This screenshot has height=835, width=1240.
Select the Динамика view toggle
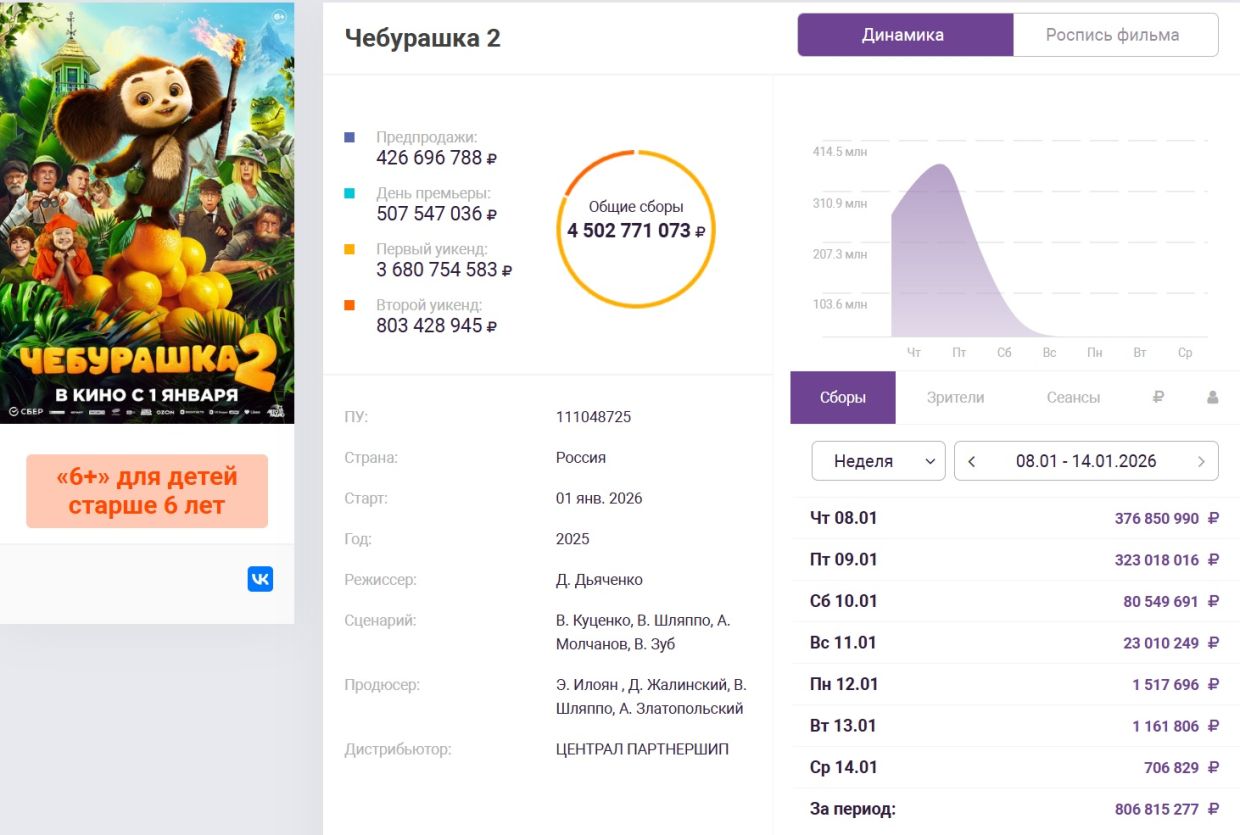(904, 35)
